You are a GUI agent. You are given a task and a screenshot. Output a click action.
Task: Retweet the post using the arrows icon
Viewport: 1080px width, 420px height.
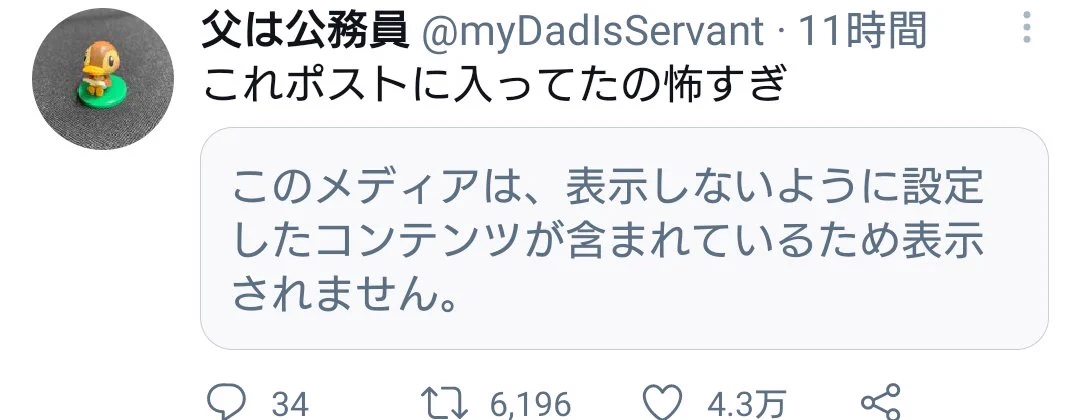pyautogui.click(x=444, y=403)
